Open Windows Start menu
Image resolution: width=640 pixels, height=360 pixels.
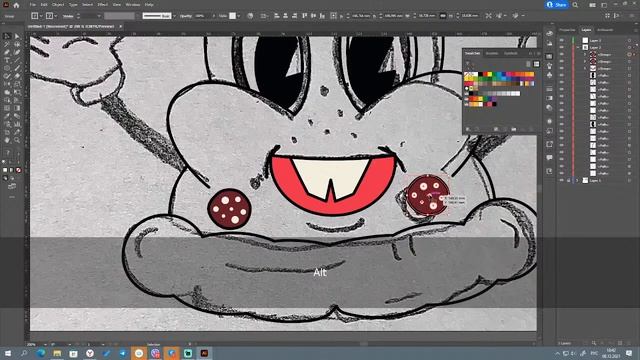[x=8, y=353]
